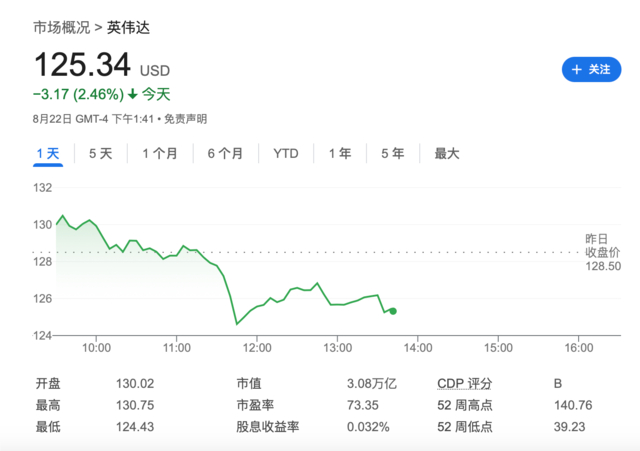Click chart line's lowest dip near 11:45
The height and width of the screenshot is (451, 640).
[236, 324]
